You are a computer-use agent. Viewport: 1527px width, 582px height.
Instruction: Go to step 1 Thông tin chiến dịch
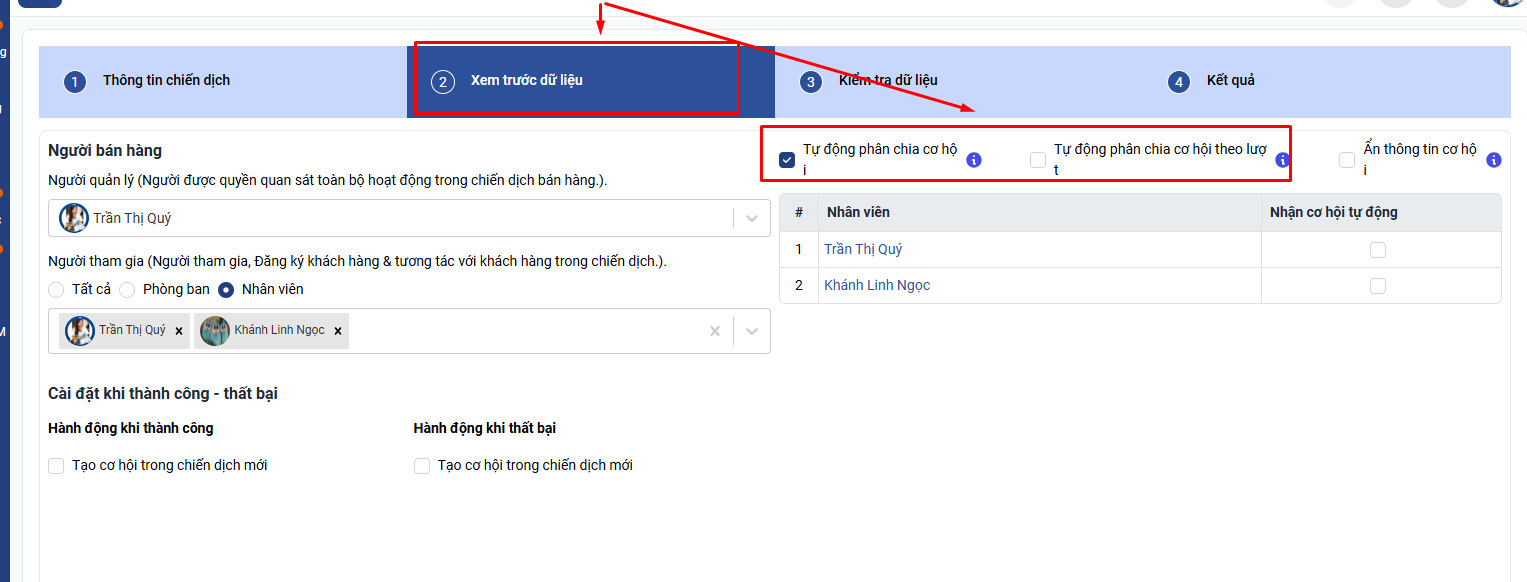click(166, 81)
